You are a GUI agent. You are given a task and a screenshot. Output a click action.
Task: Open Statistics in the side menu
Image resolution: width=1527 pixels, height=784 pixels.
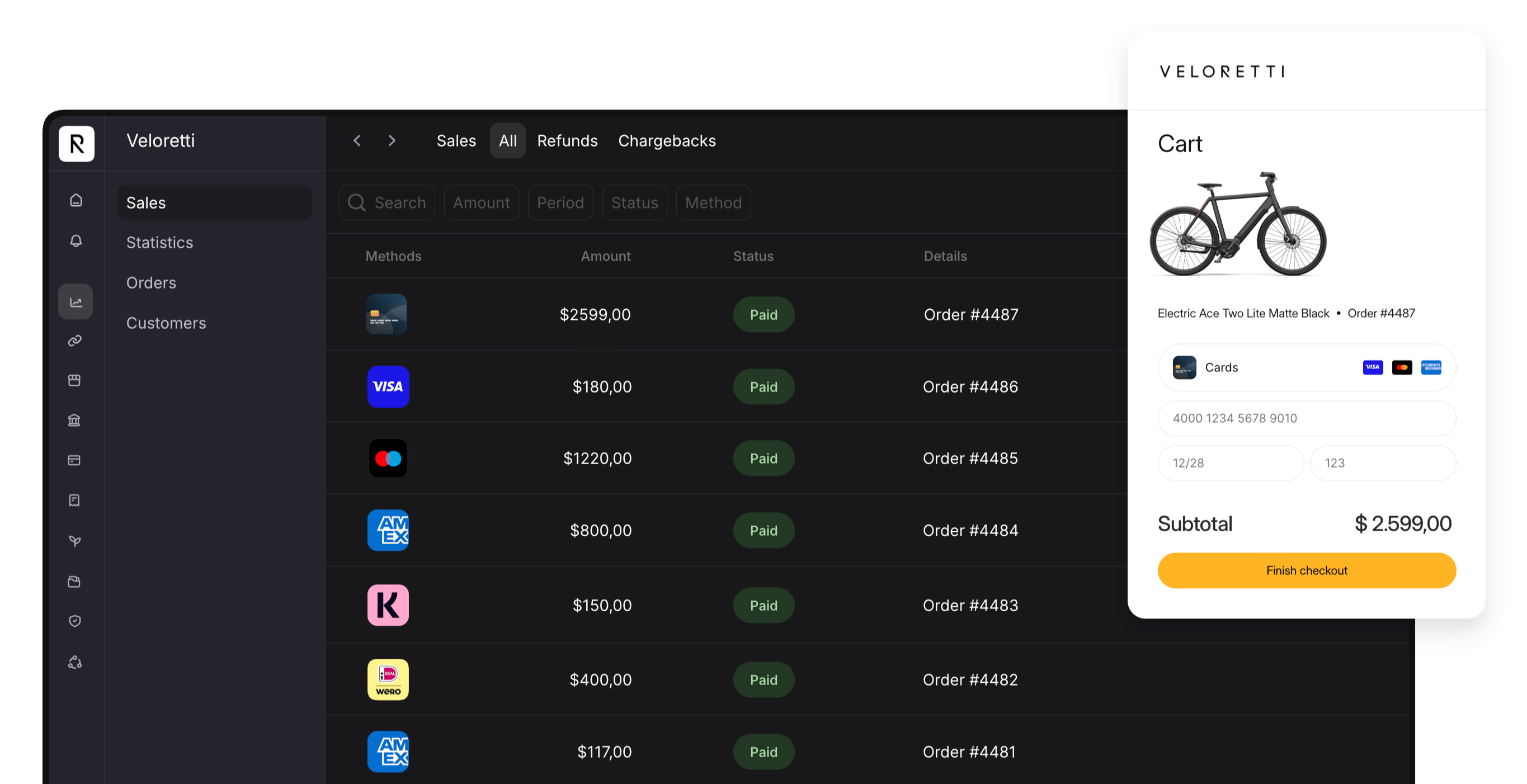pyautogui.click(x=159, y=242)
